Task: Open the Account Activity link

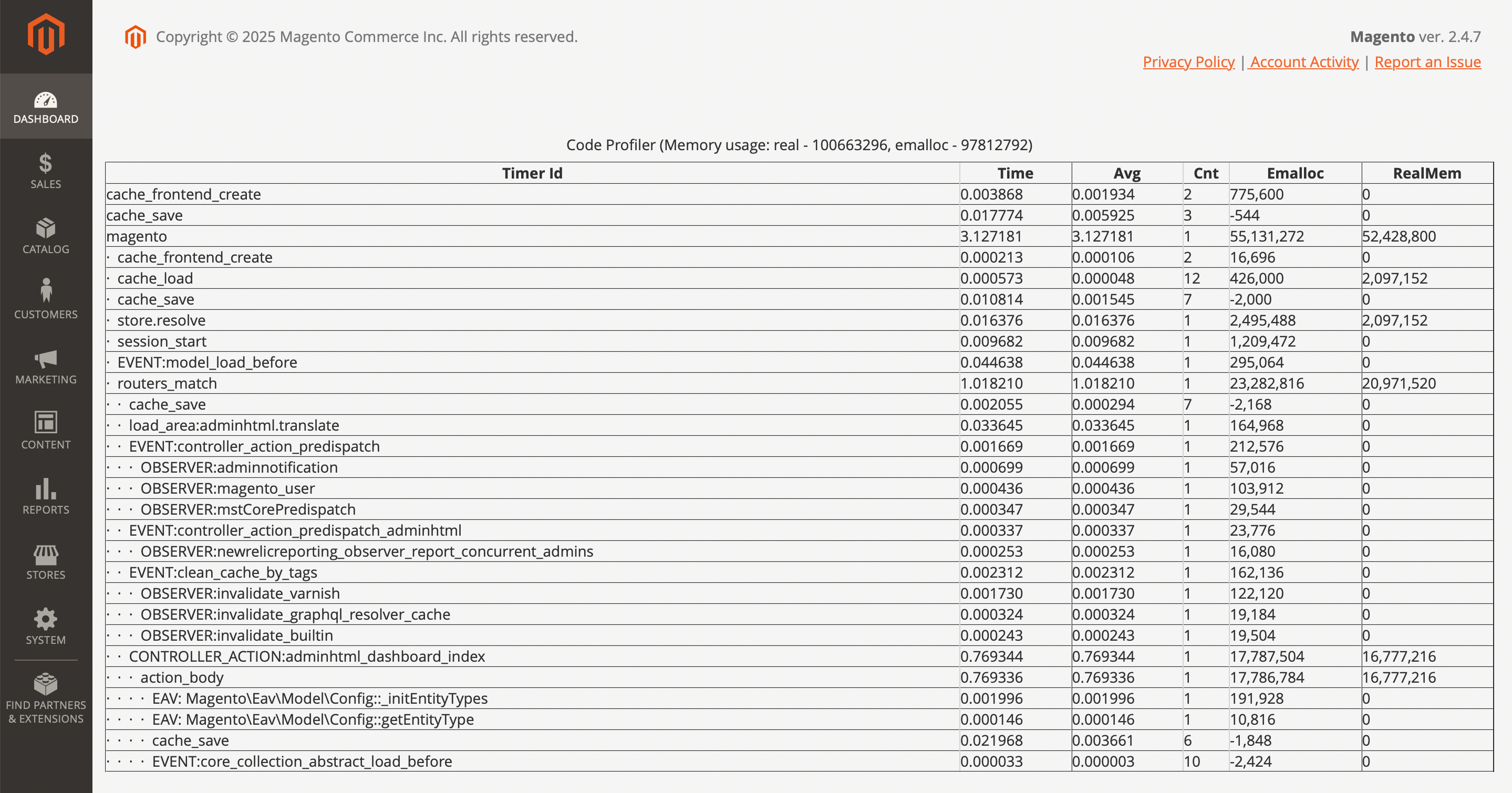Action: (x=1303, y=62)
